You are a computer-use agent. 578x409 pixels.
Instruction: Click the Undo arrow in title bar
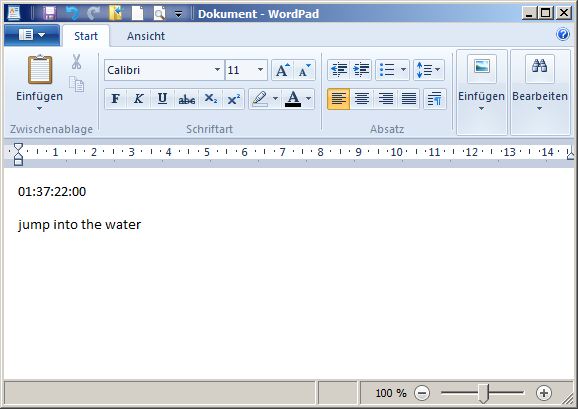pyautogui.click(x=72, y=14)
